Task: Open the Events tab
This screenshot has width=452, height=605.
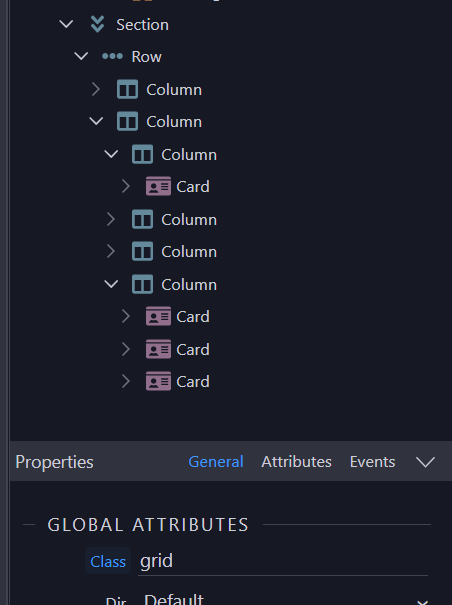Action: point(372,461)
